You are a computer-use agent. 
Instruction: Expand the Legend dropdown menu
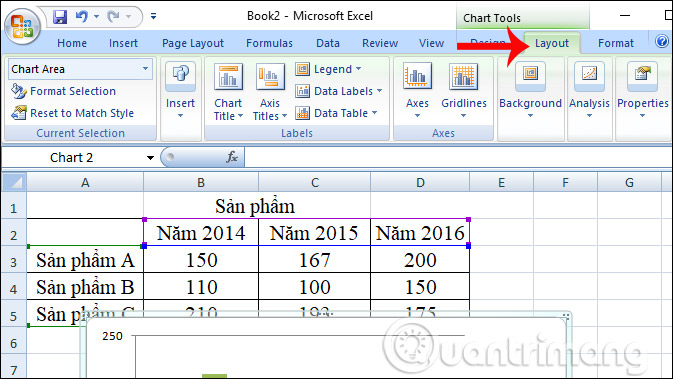click(x=358, y=69)
